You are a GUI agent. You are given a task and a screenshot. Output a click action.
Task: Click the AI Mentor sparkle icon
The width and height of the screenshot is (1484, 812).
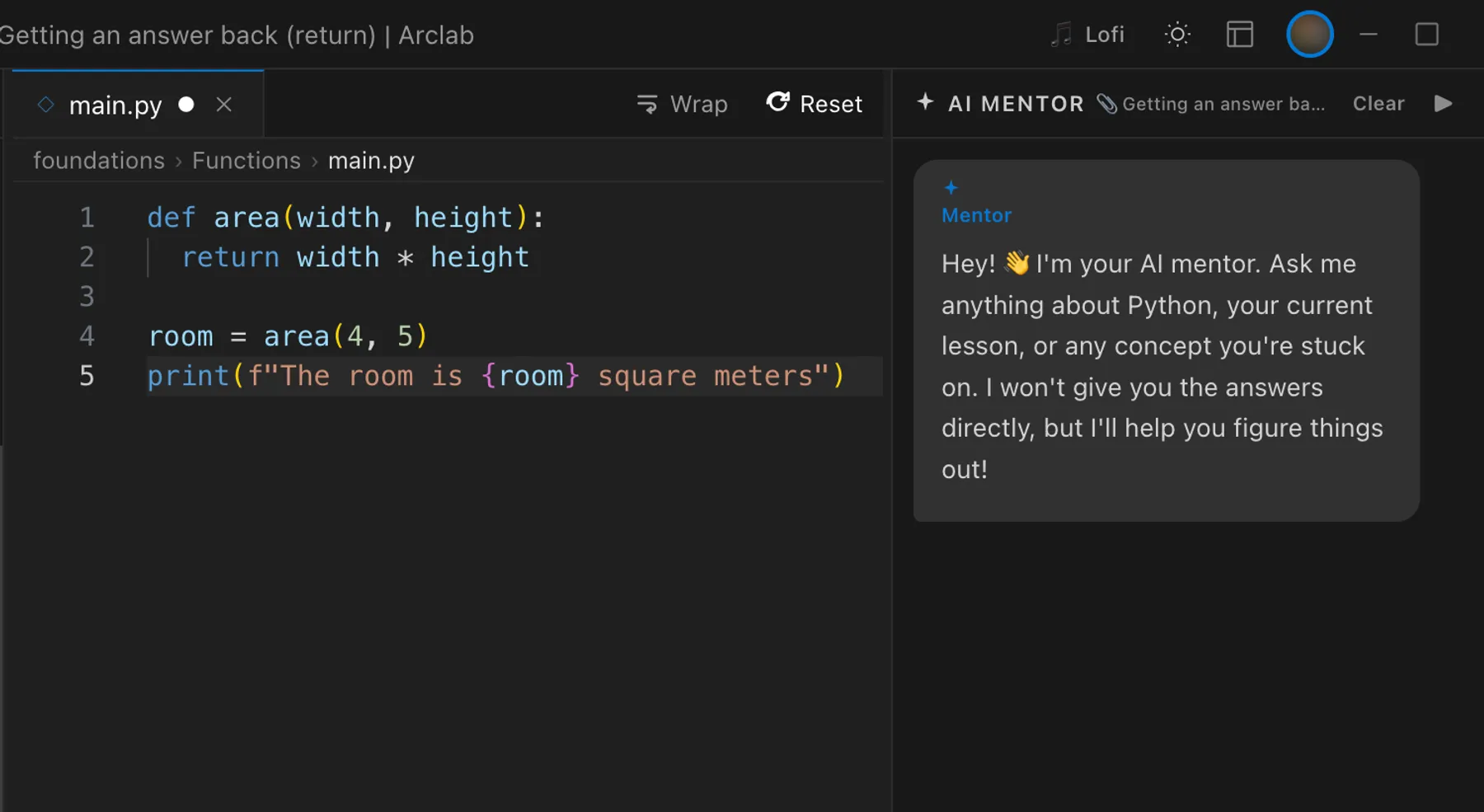[x=925, y=101]
